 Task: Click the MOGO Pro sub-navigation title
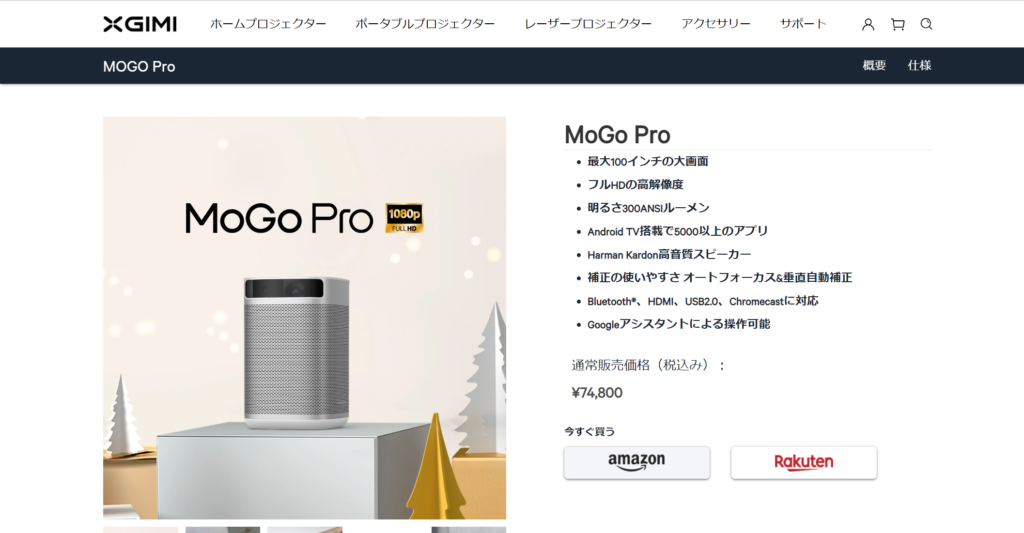pyautogui.click(x=139, y=67)
